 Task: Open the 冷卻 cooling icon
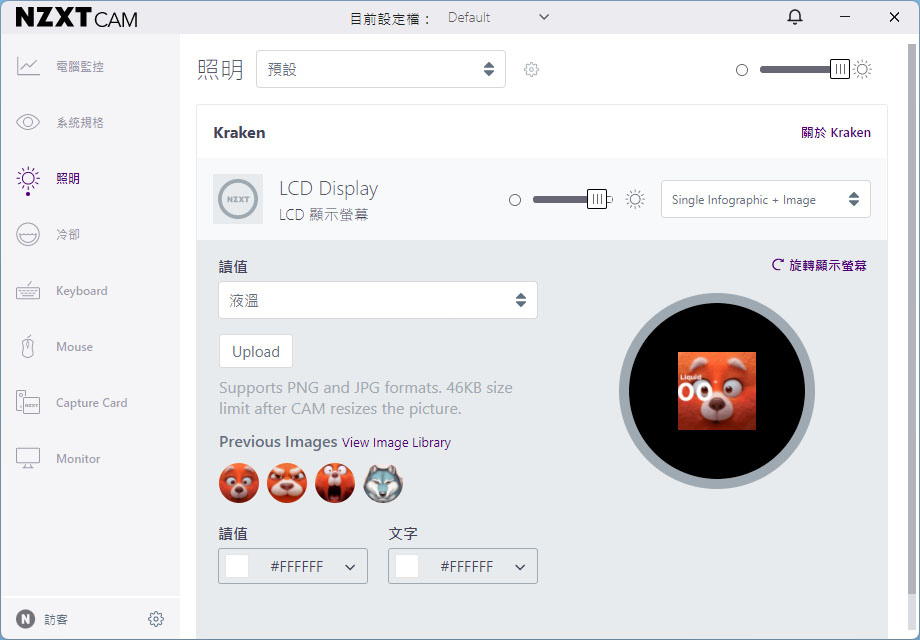(x=28, y=234)
